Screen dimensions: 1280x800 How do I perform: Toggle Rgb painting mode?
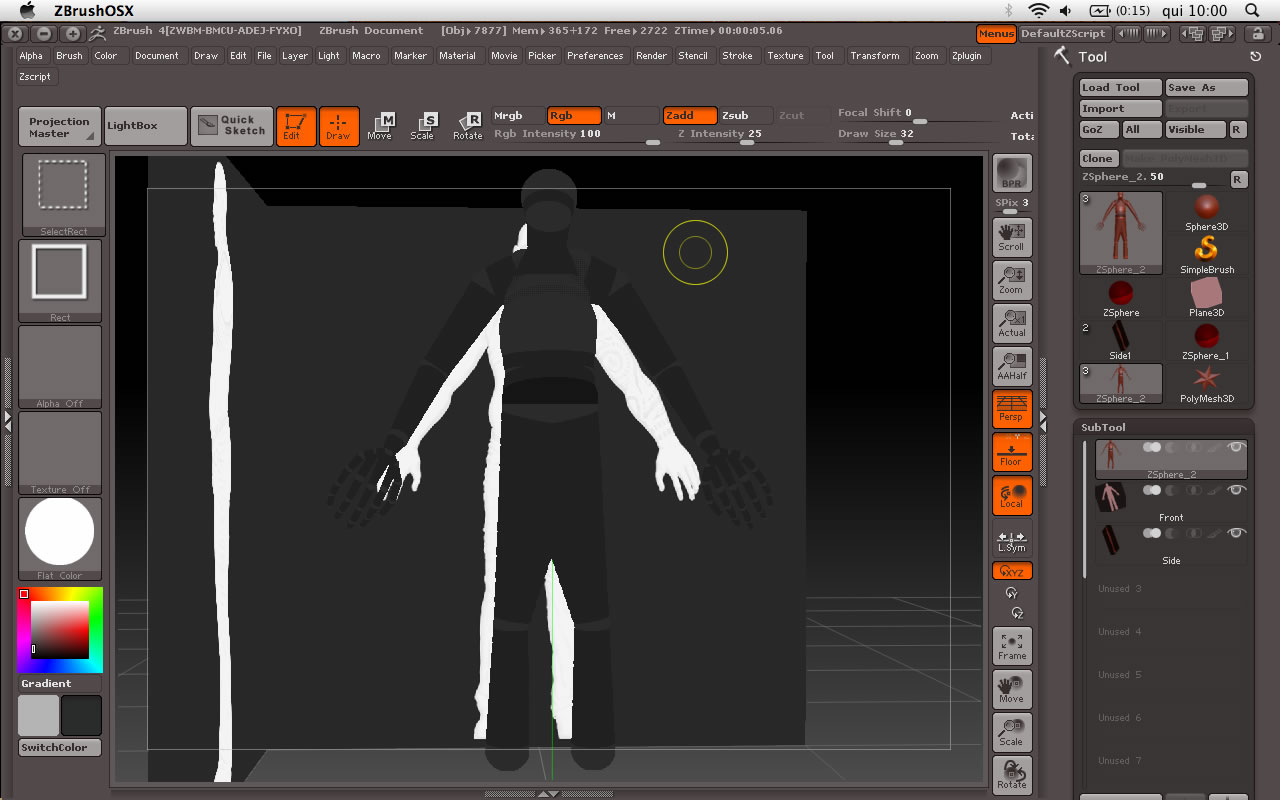pyautogui.click(x=574, y=116)
